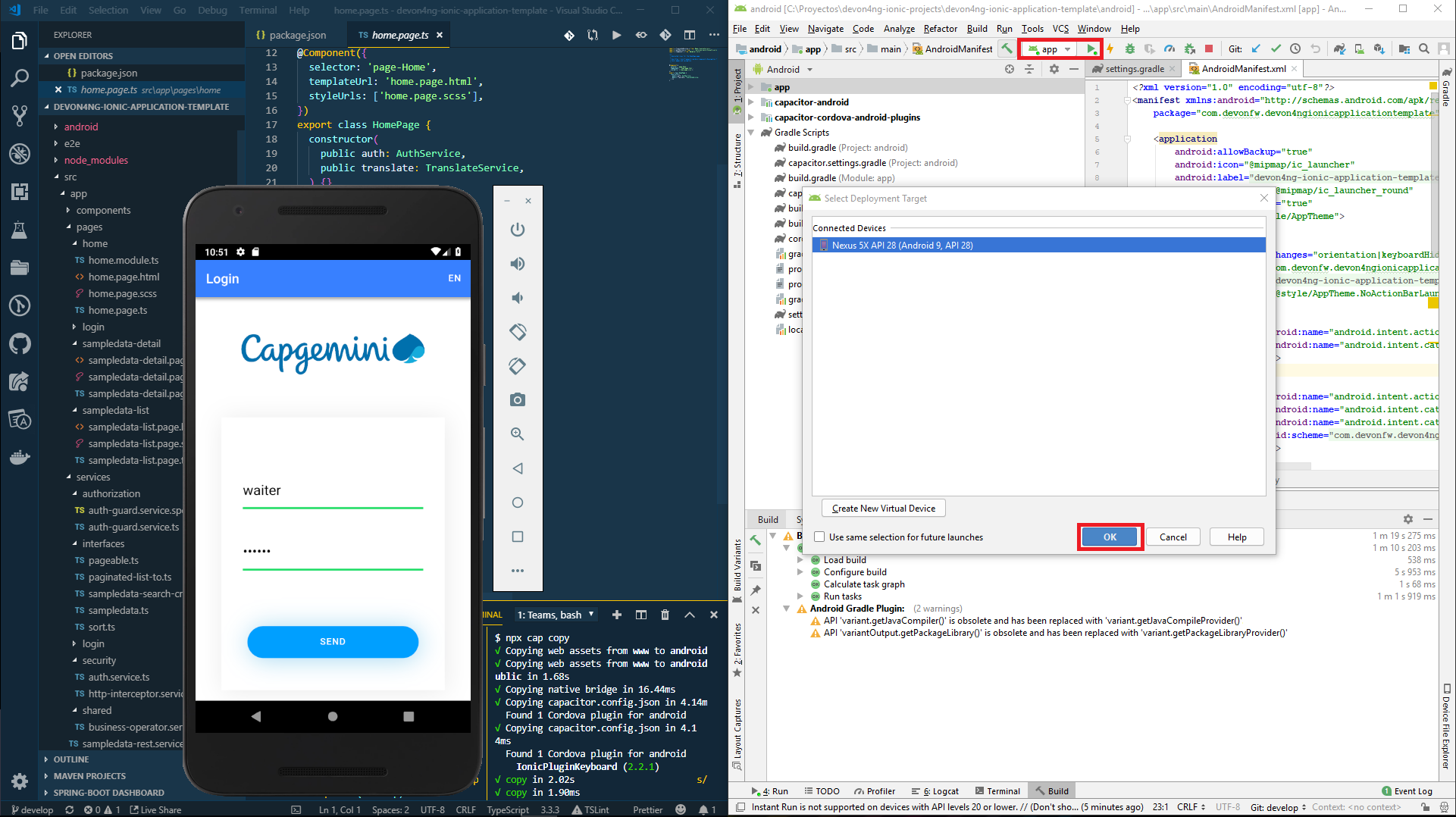Open the Search view in VS Code
Image resolution: width=1456 pixels, height=817 pixels.
coord(20,77)
